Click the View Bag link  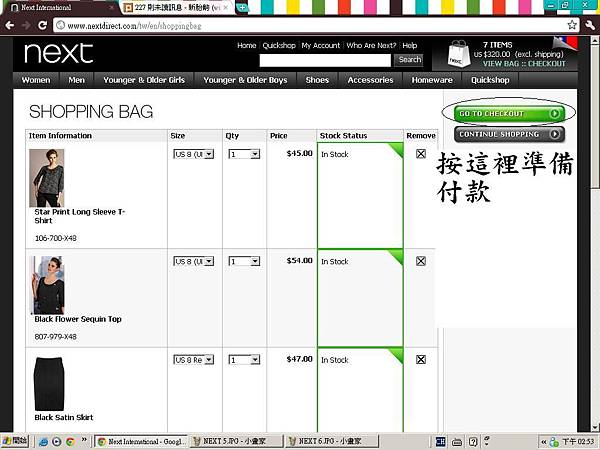(501, 64)
